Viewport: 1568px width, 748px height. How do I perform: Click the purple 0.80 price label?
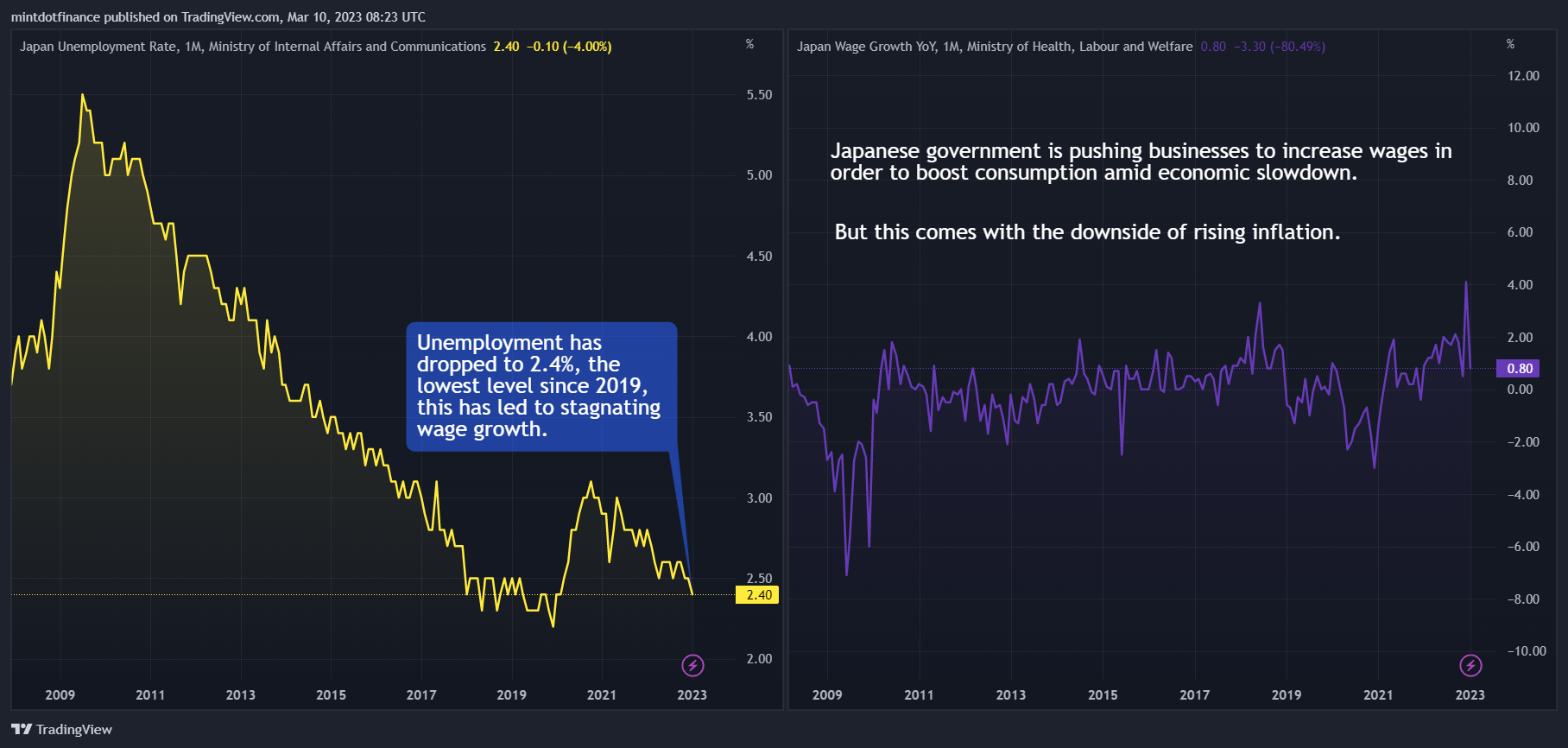pyautogui.click(x=1518, y=369)
